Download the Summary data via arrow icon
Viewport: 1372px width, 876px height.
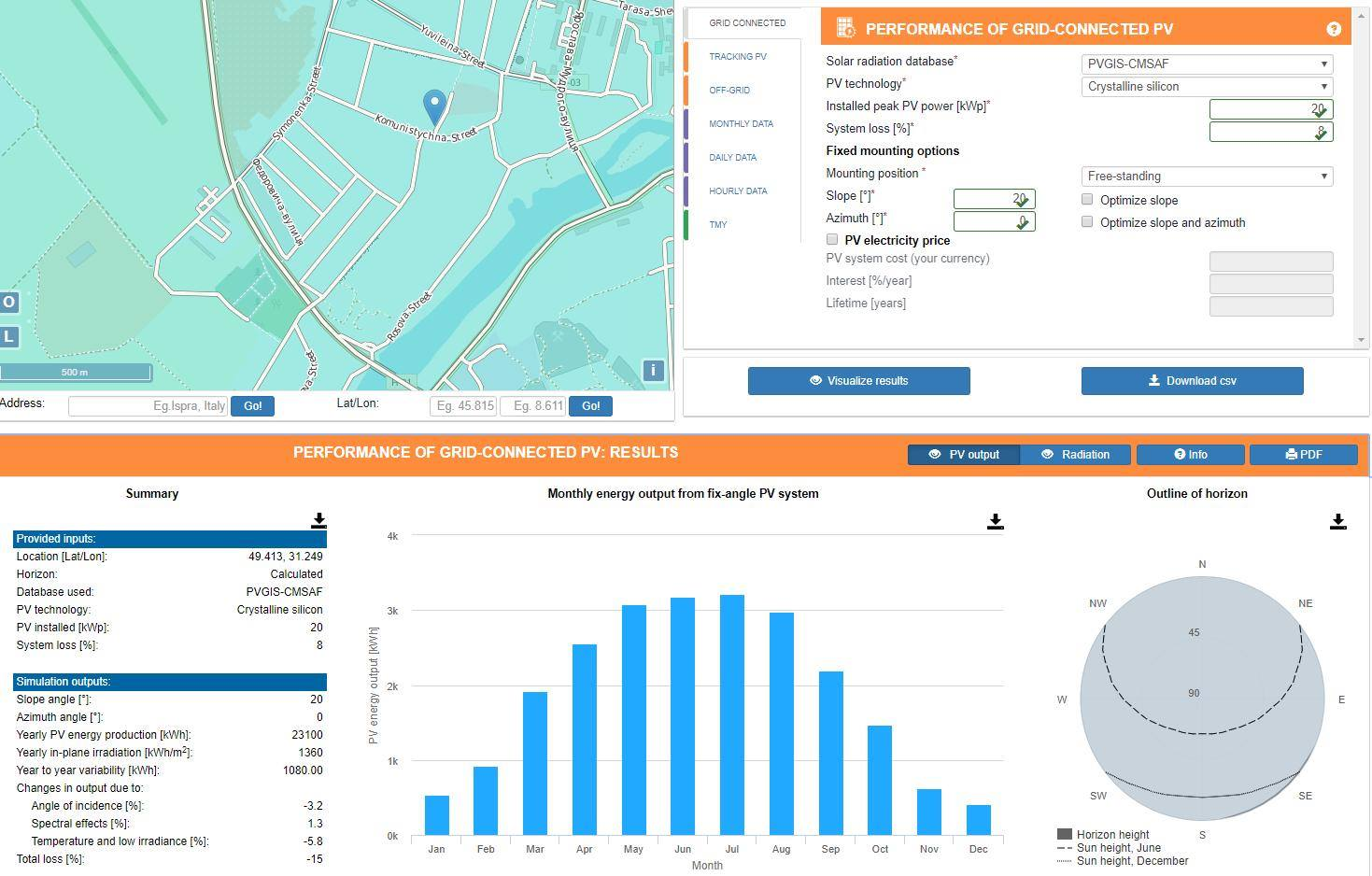(x=318, y=520)
